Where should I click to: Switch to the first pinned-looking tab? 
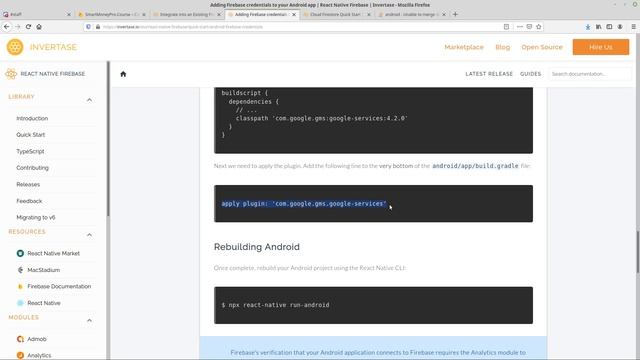point(36,14)
